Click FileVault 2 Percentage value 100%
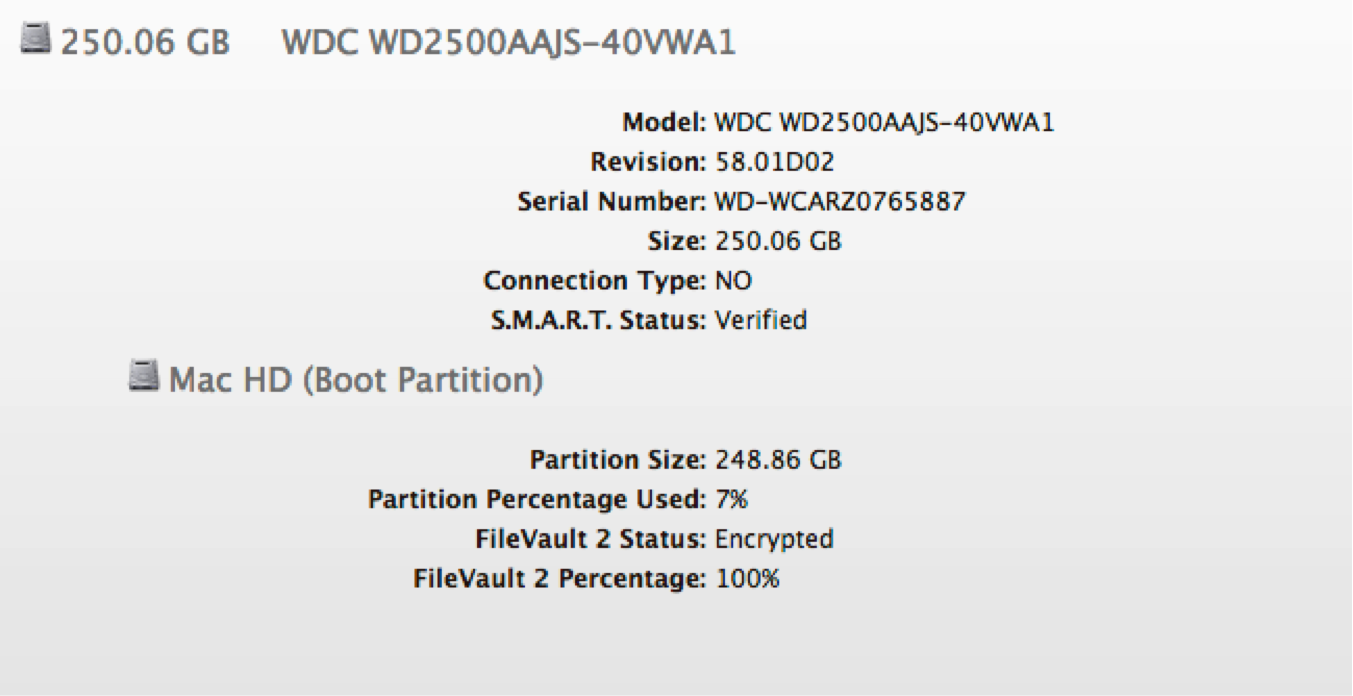 [x=747, y=578]
